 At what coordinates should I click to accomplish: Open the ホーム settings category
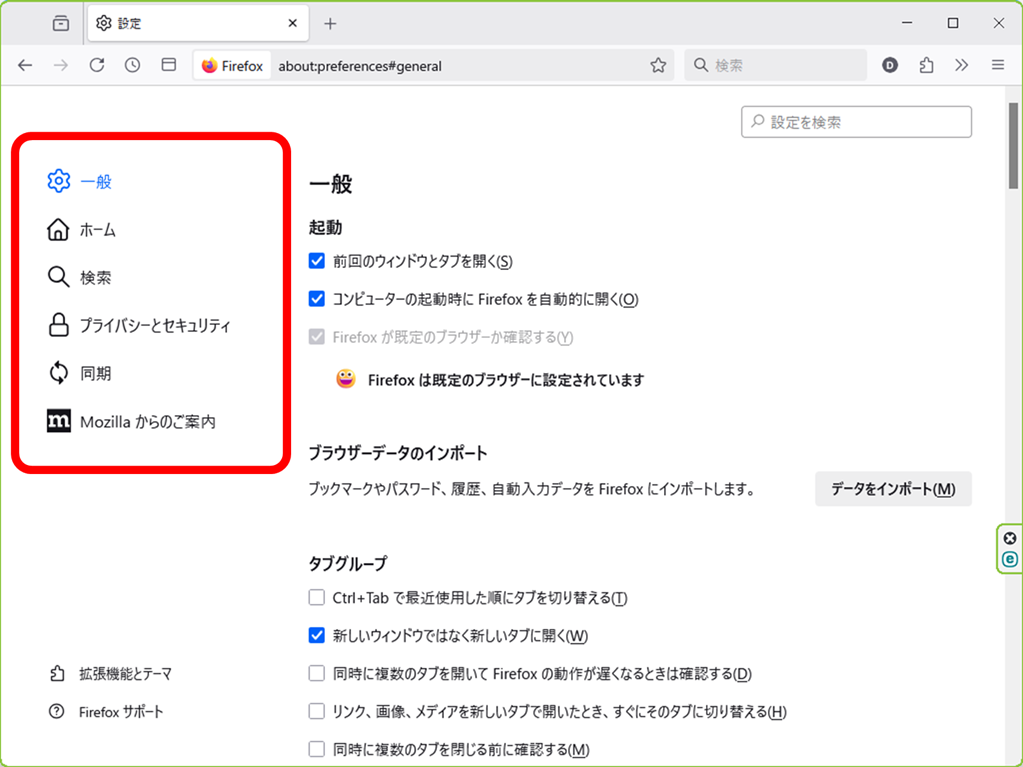point(98,230)
